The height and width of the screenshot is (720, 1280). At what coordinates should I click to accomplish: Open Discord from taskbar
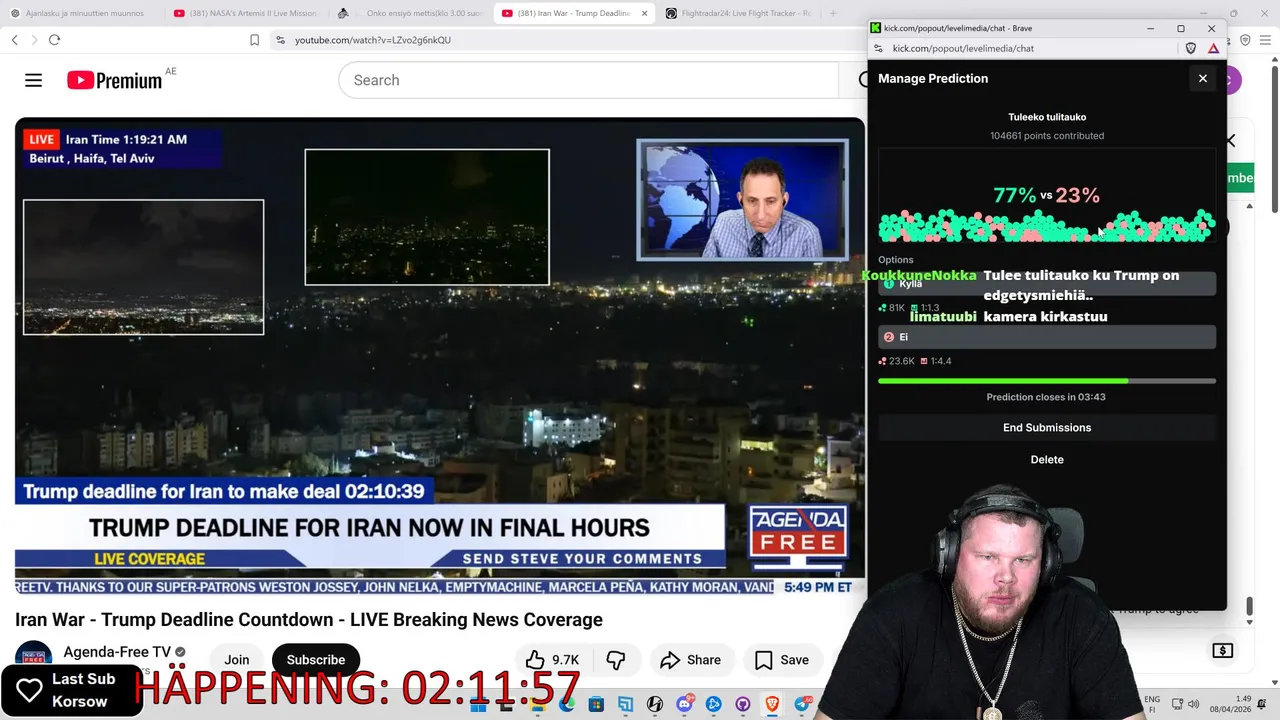point(684,705)
